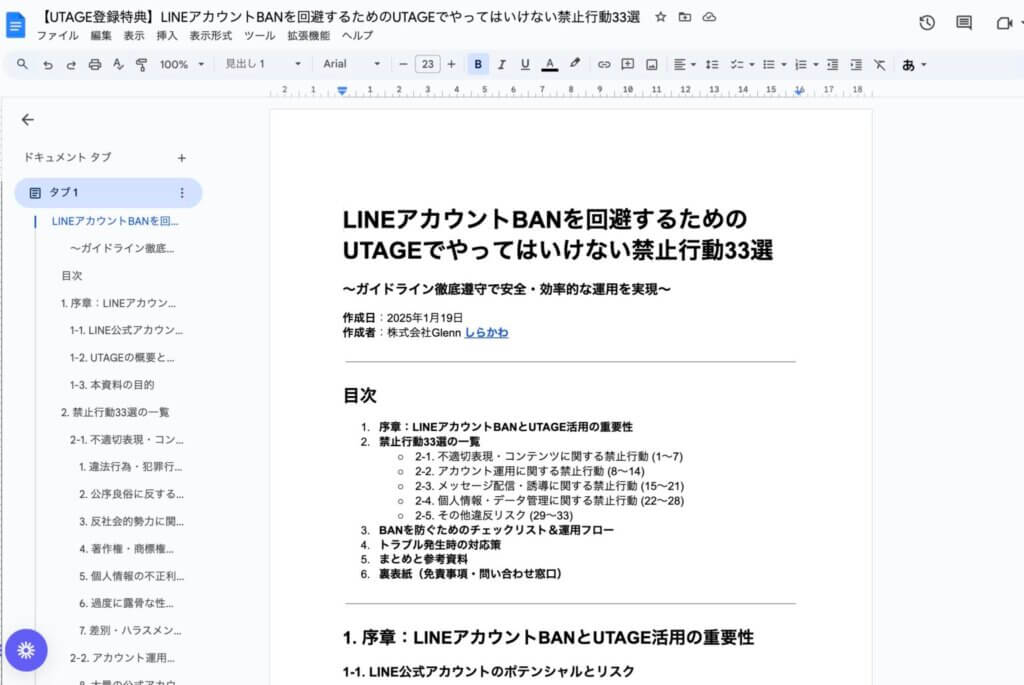The height and width of the screenshot is (685, 1024).
Task: Open the 挿入 menu
Action: pyautogui.click(x=167, y=35)
